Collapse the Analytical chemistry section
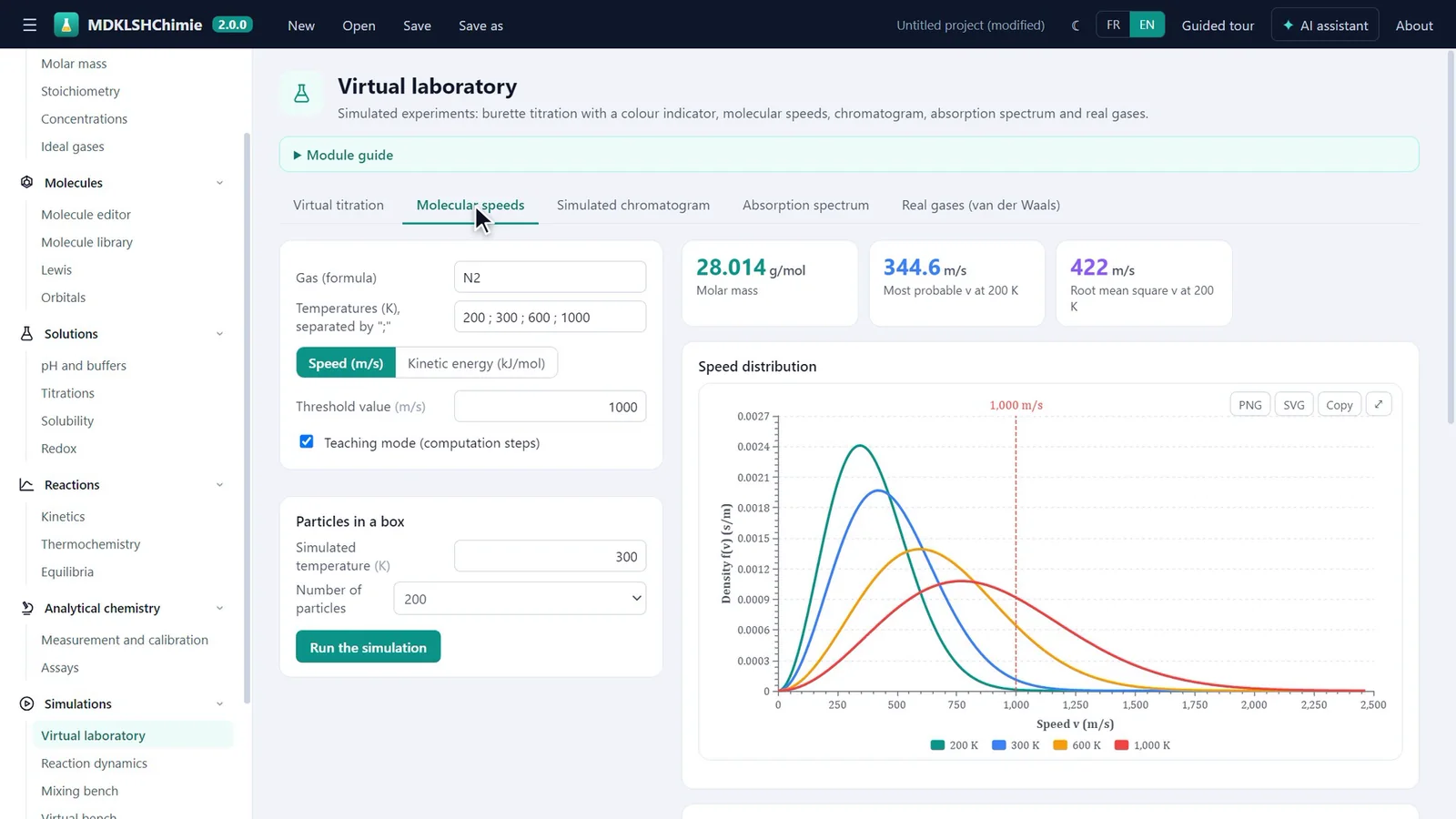This screenshot has width=1456, height=819. (219, 609)
